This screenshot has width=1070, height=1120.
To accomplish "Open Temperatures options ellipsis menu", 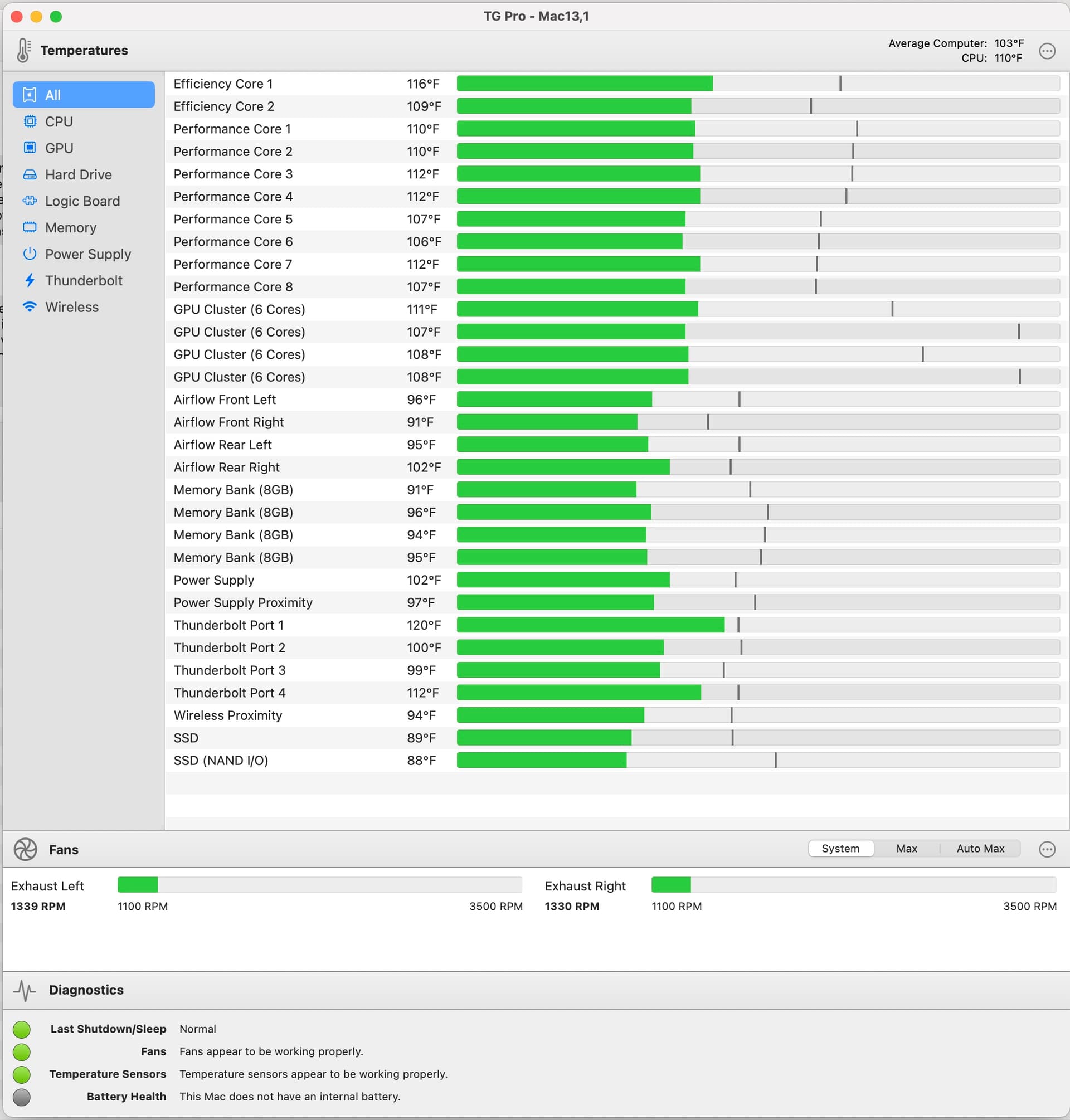I will [1047, 51].
